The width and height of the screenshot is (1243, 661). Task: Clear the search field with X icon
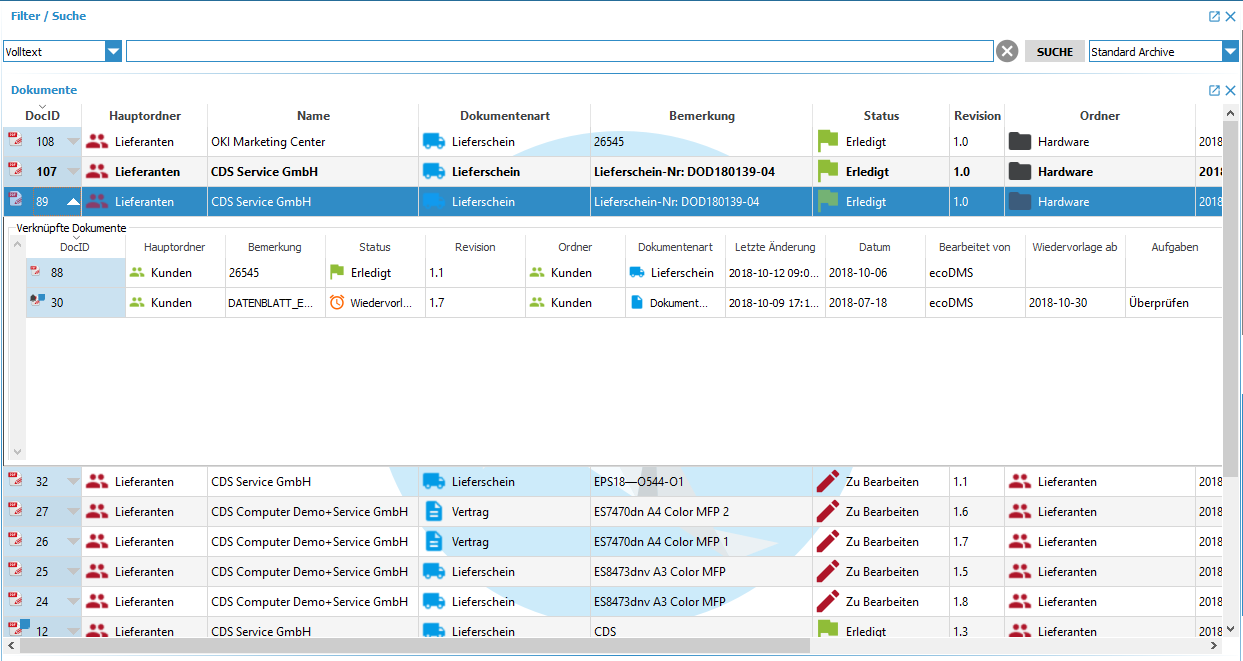(1007, 51)
